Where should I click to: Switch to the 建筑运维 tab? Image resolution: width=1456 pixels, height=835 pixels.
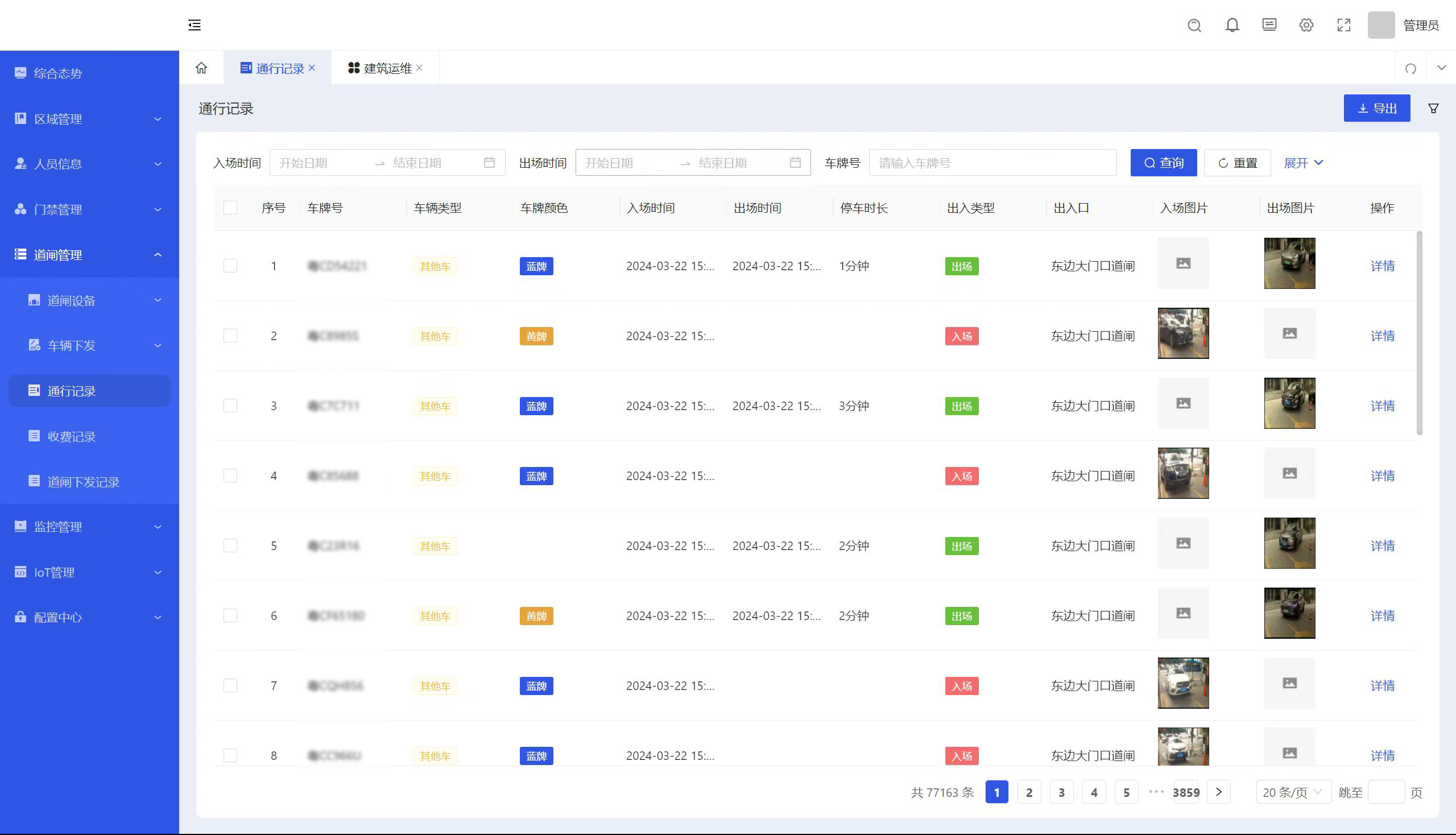tap(386, 68)
